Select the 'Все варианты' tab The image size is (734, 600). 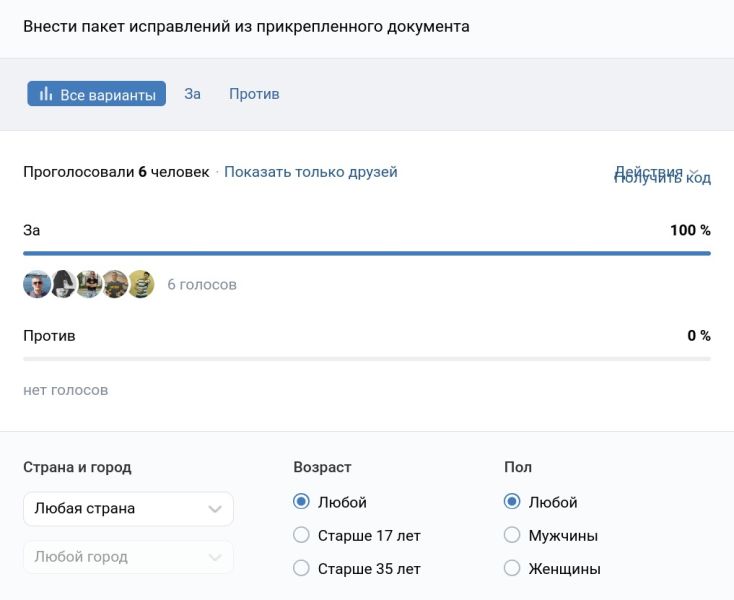point(96,94)
